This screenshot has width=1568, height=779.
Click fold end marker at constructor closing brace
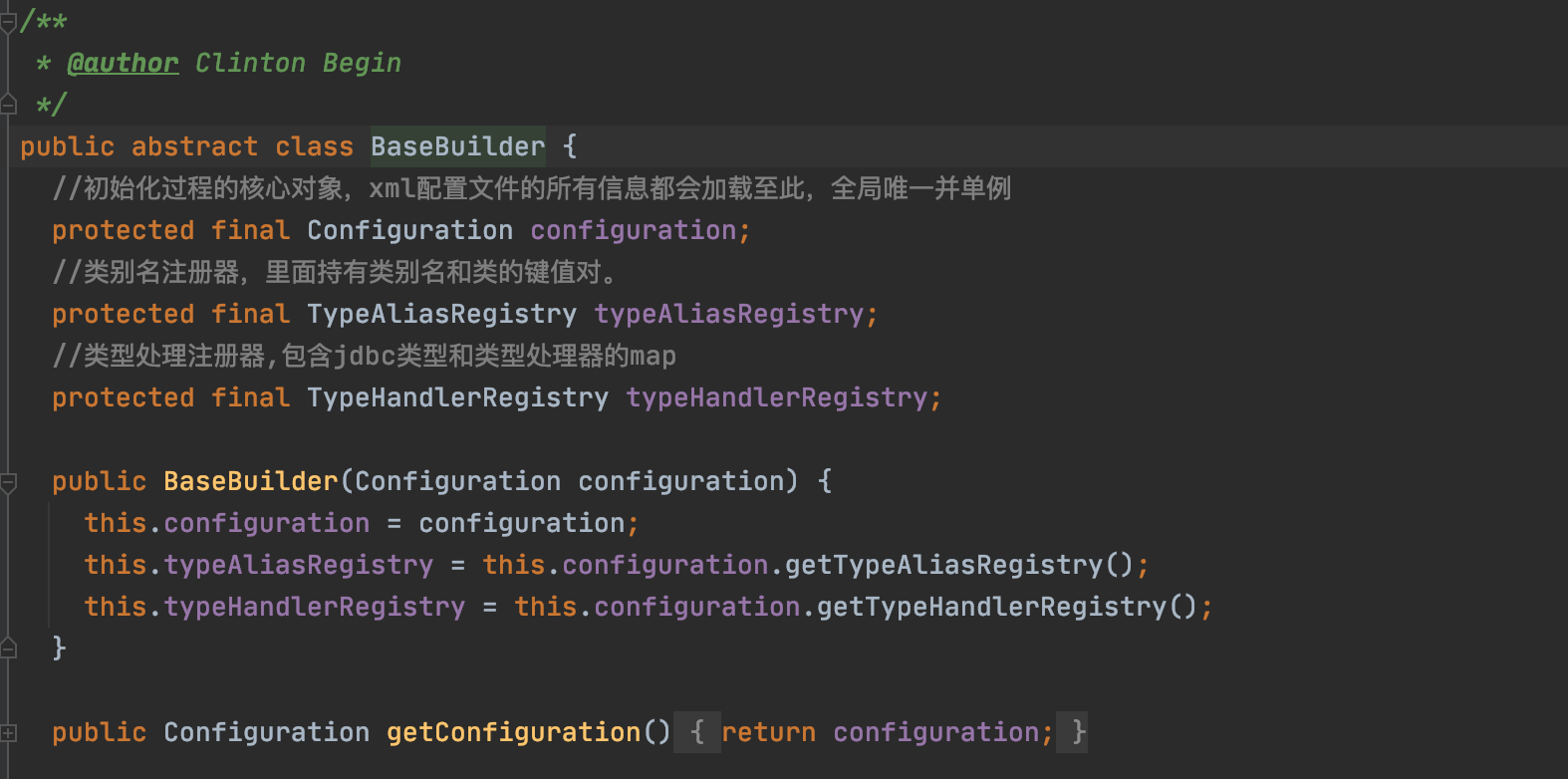click(x=8, y=649)
